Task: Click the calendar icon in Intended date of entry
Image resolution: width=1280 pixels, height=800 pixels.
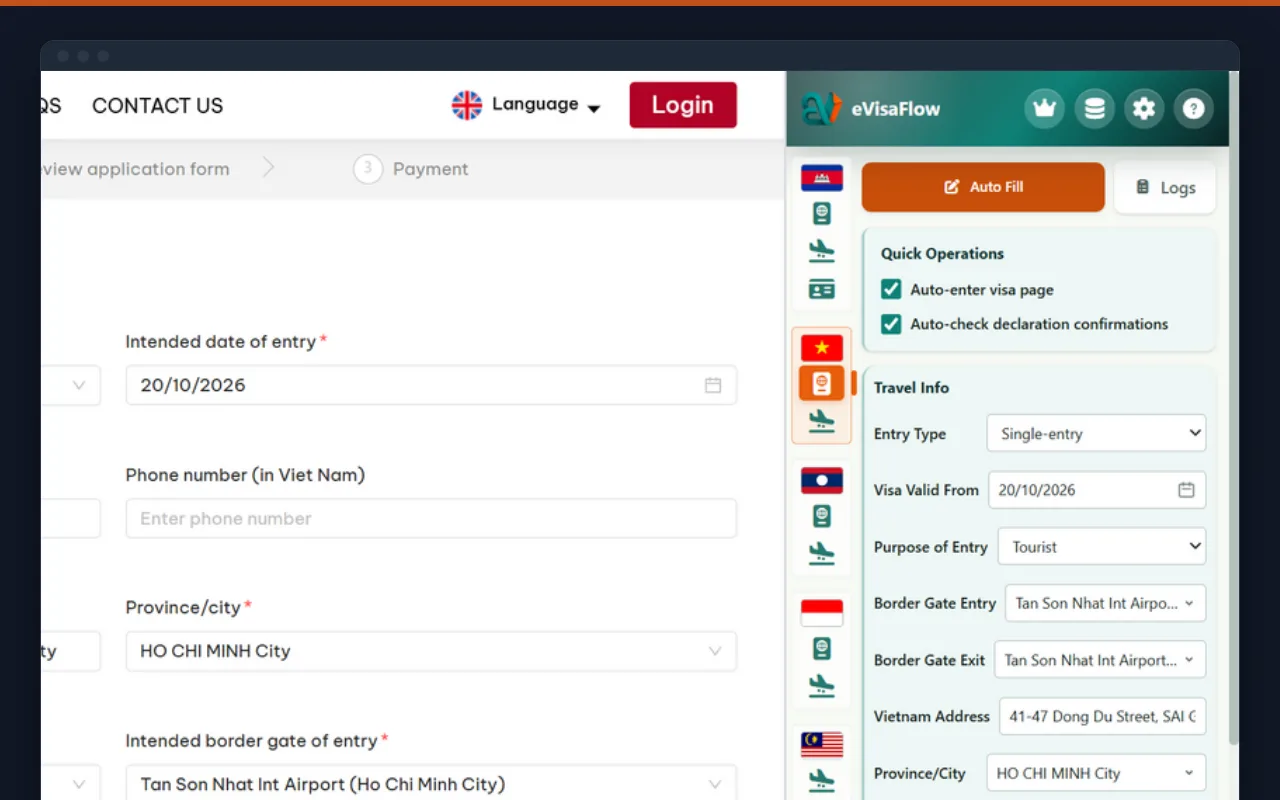Action: 713,385
